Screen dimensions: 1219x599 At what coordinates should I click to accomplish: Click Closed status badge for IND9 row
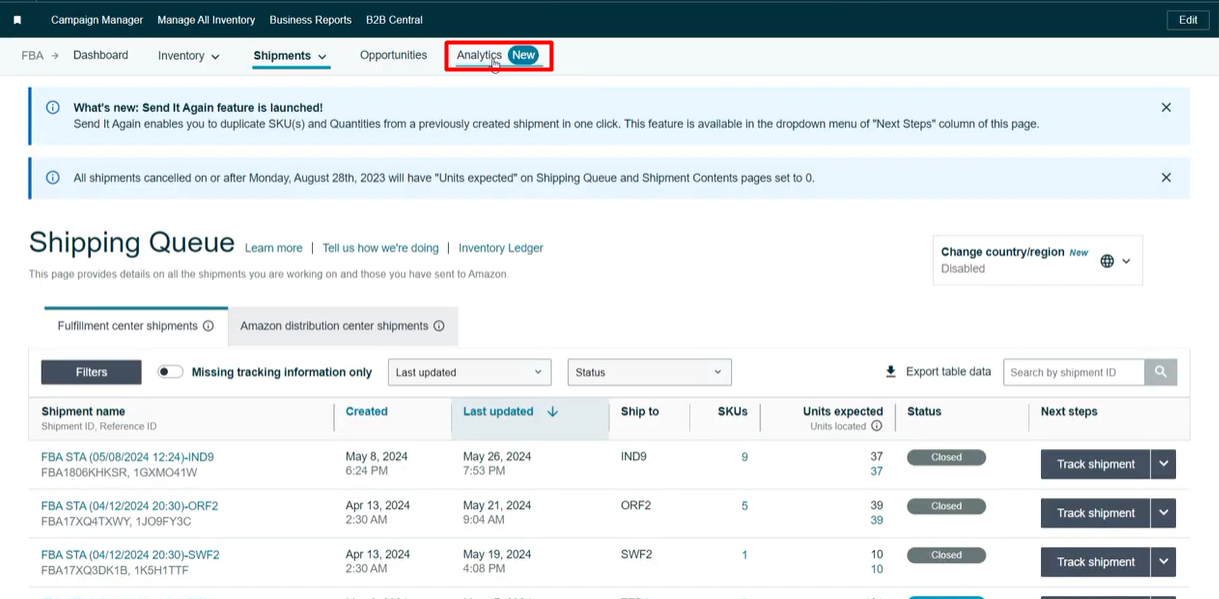[x=946, y=457]
